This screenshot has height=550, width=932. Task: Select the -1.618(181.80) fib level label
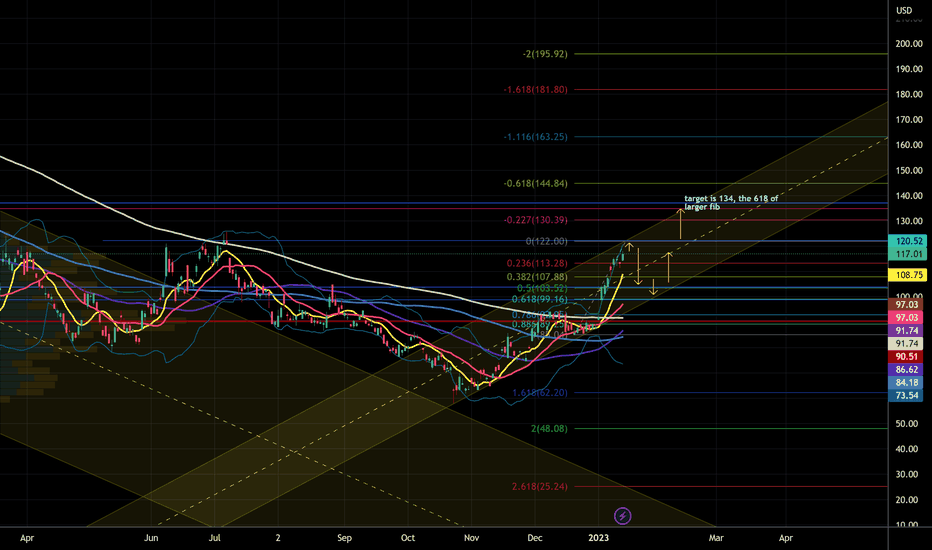(536, 90)
